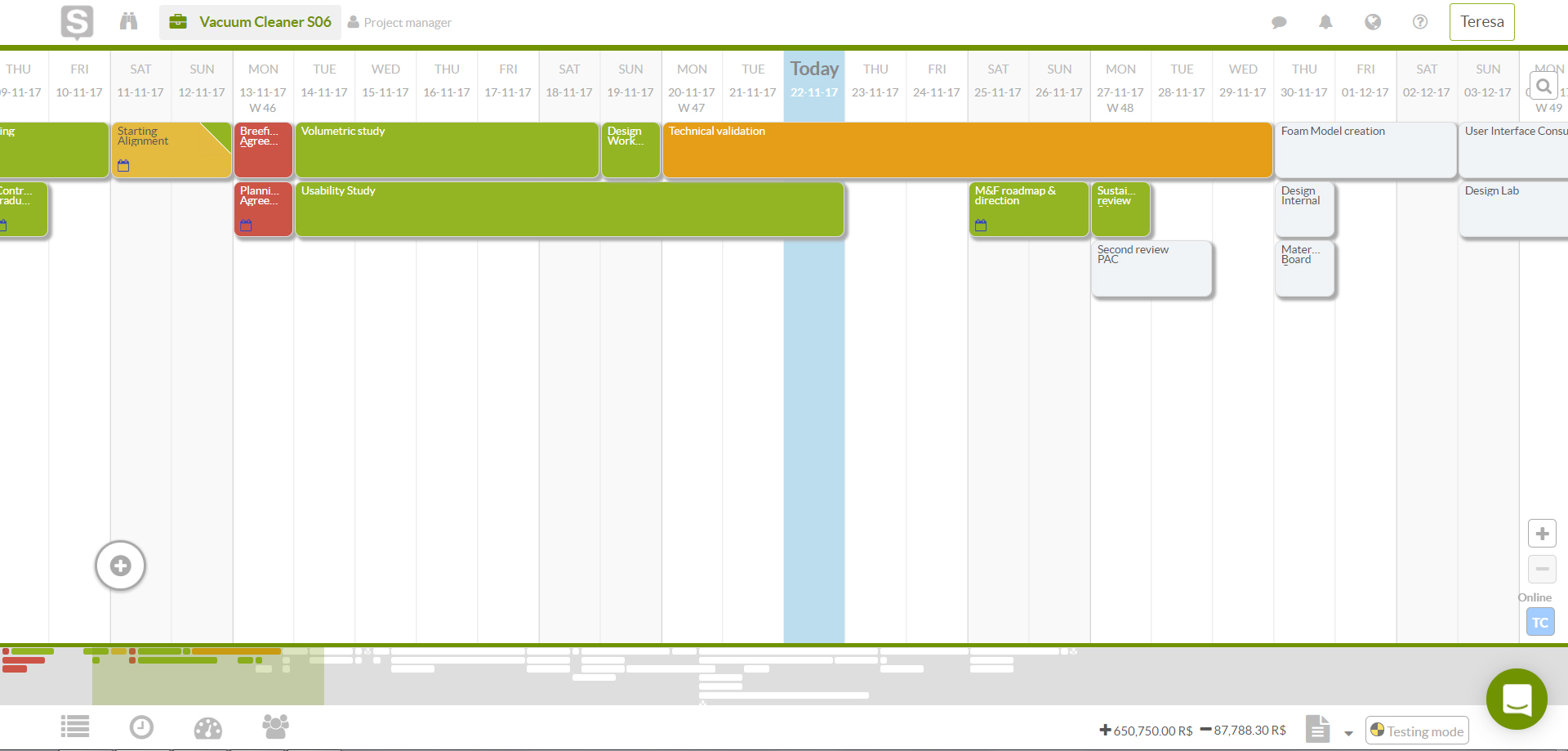Image resolution: width=1568 pixels, height=751 pixels.
Task: Select M&F roadmap & direction activity
Action: (1029, 209)
